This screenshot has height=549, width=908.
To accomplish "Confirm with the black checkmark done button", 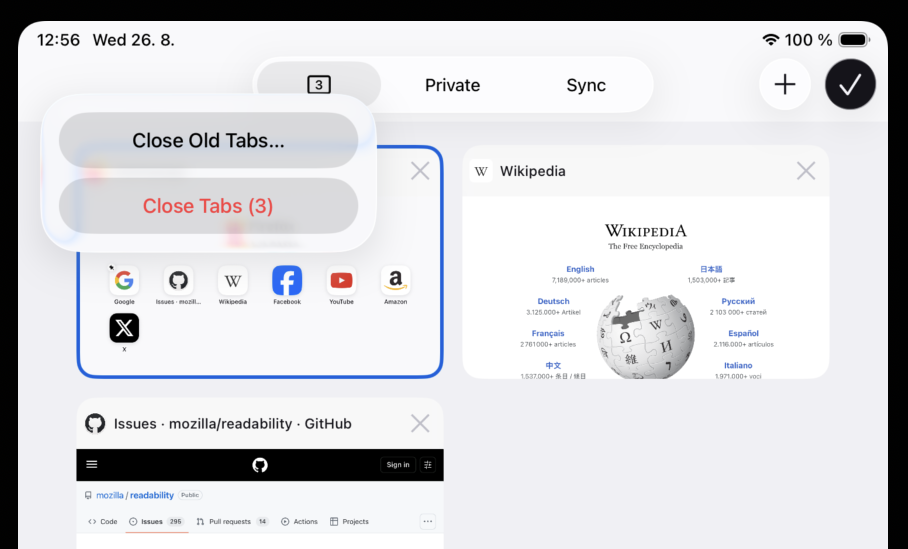I will [850, 85].
